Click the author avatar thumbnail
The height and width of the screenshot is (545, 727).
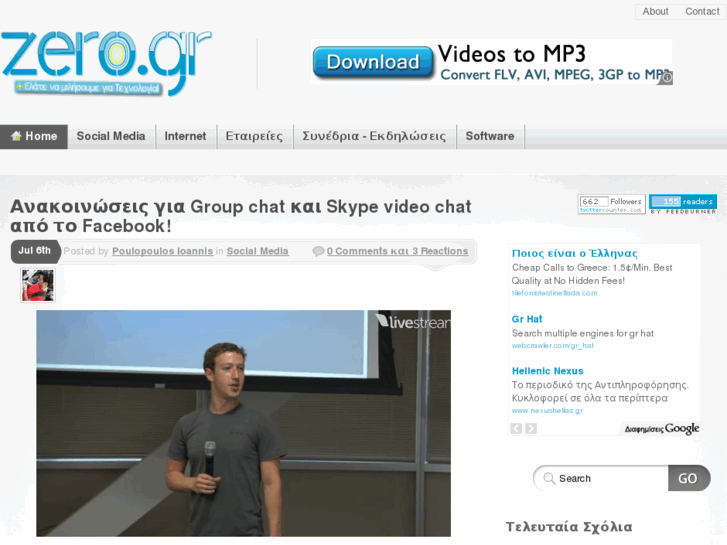pyautogui.click(x=38, y=285)
